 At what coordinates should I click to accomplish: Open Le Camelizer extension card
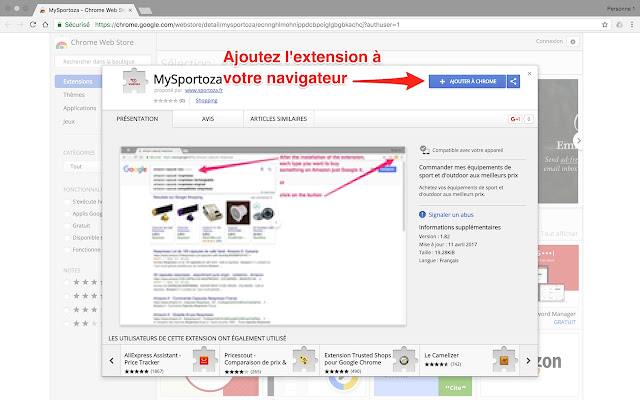[470, 360]
